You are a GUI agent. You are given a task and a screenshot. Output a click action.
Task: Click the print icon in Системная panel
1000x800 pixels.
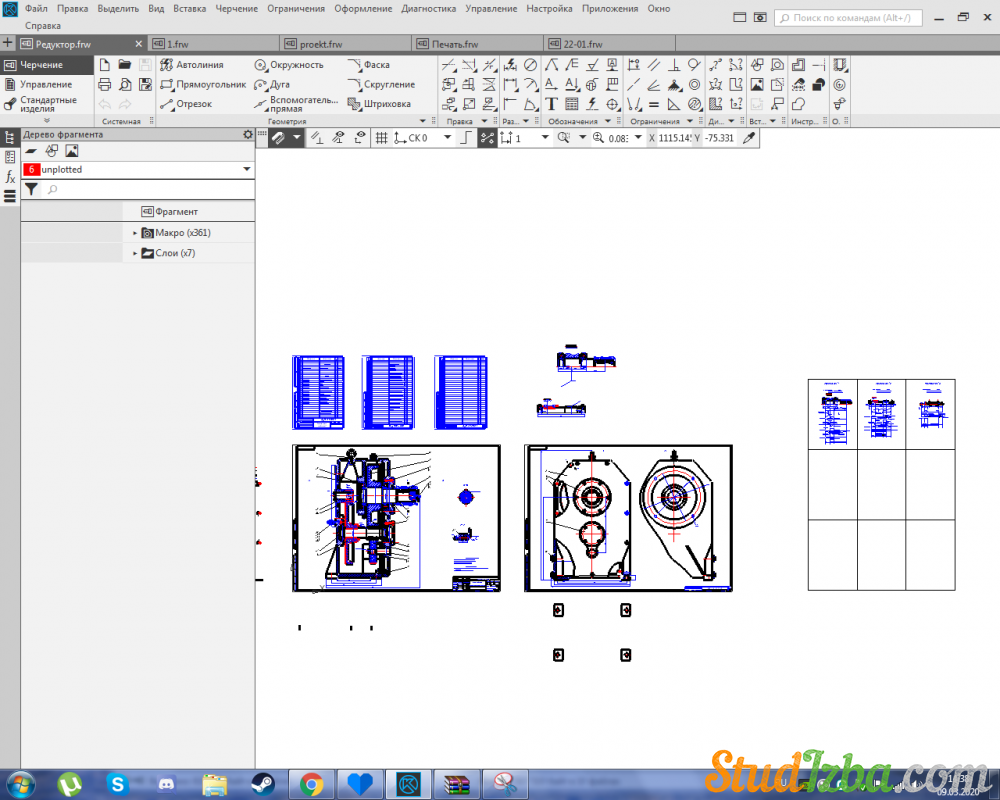click(x=104, y=85)
